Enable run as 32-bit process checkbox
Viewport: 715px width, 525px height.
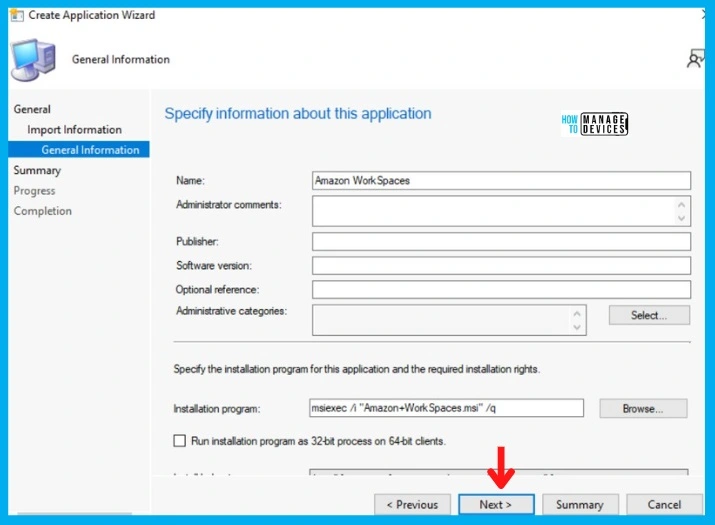pos(180,441)
